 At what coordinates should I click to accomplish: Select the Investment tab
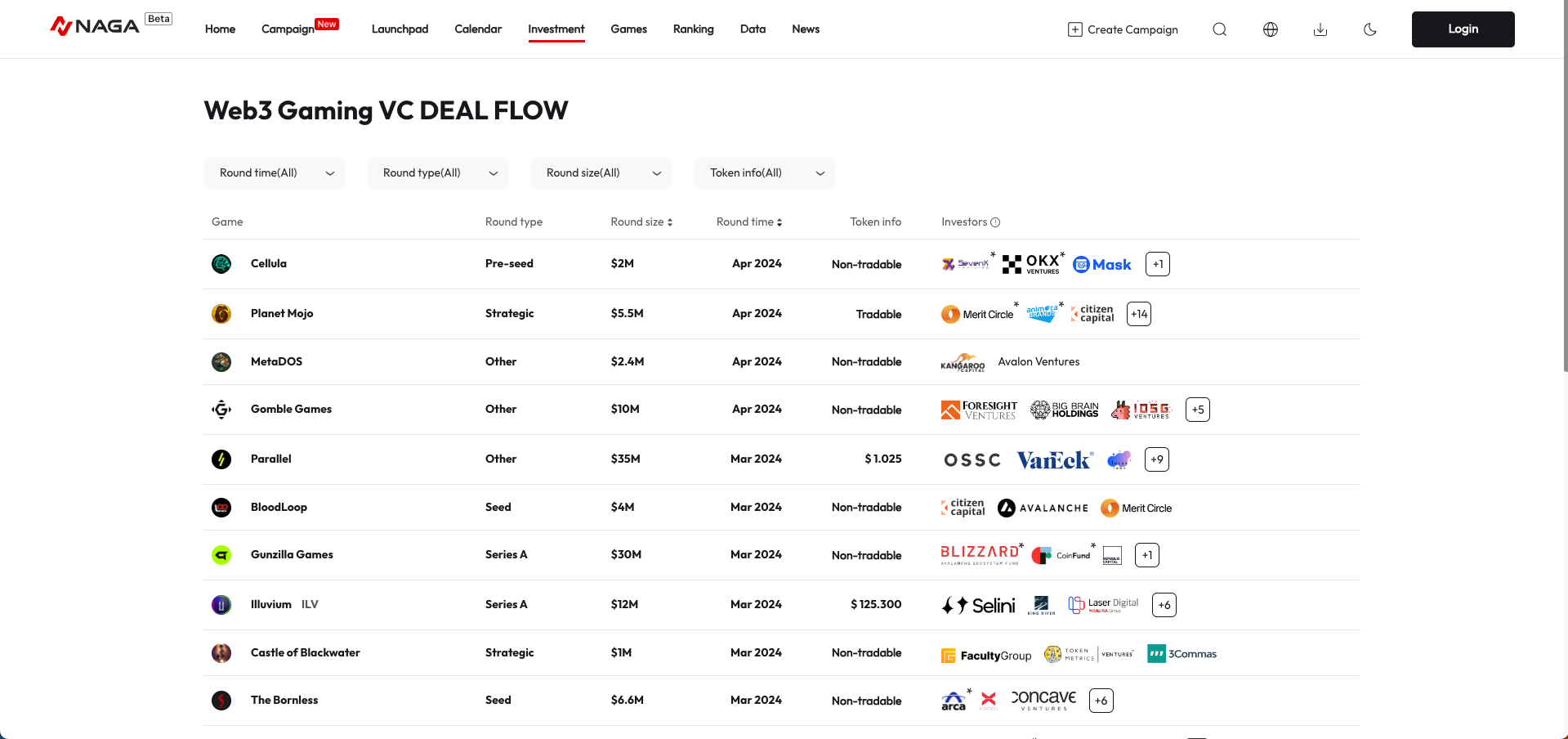coord(556,29)
